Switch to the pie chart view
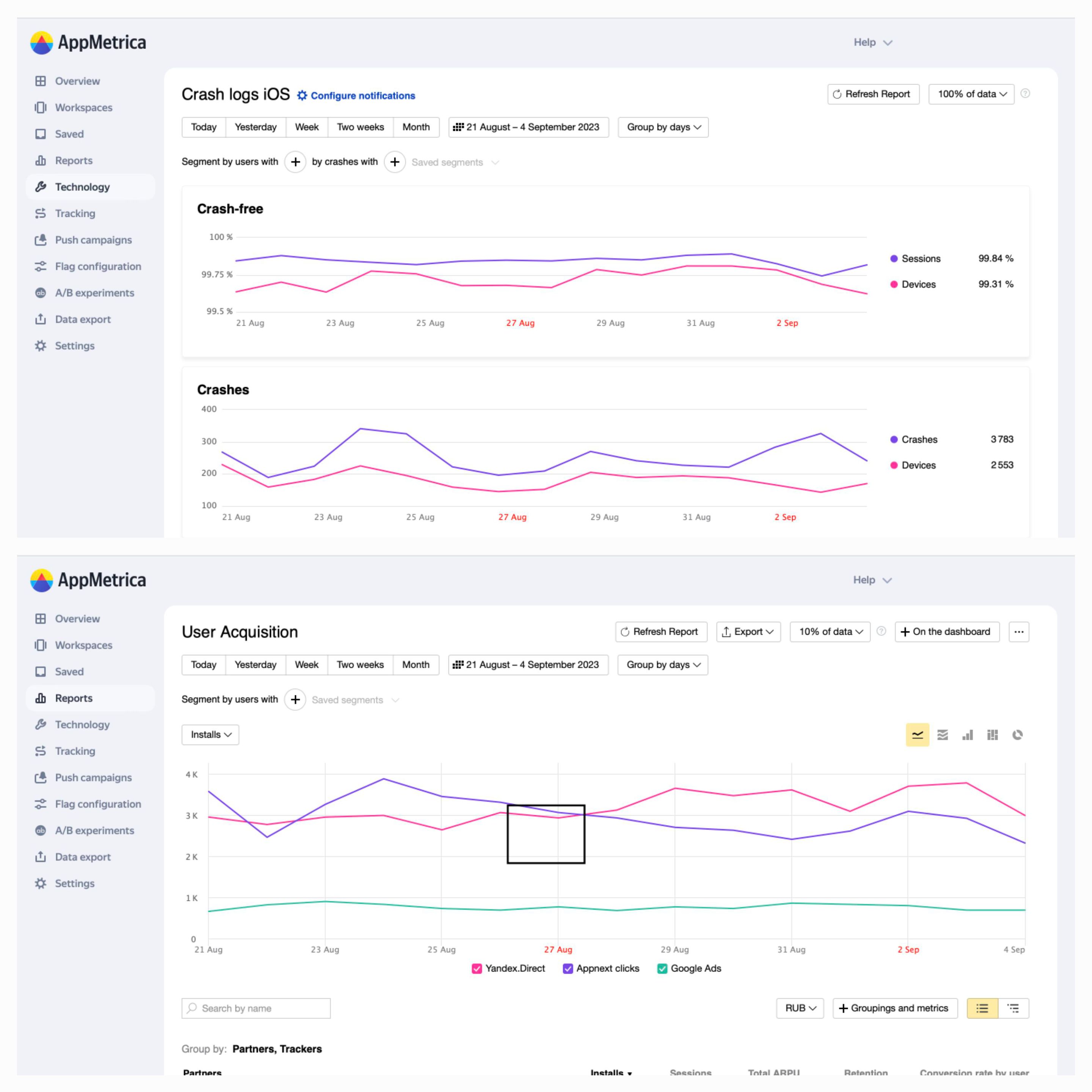 (x=1017, y=735)
